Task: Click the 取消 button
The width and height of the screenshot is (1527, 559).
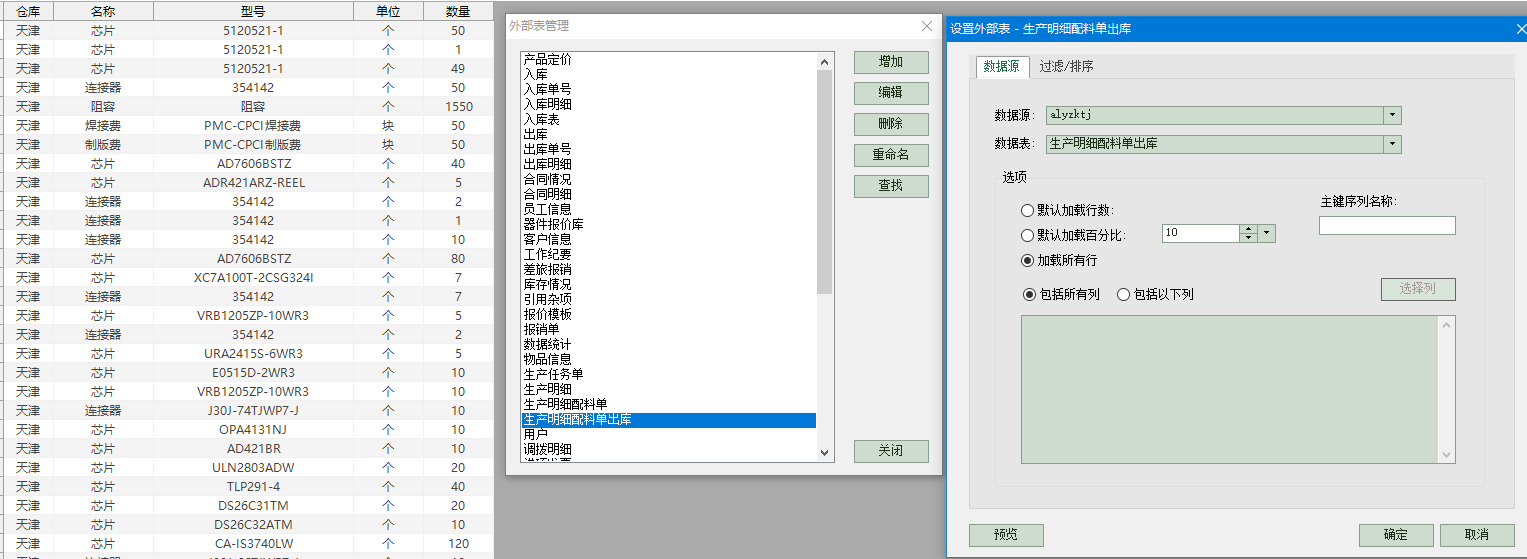Action: [x=1477, y=535]
